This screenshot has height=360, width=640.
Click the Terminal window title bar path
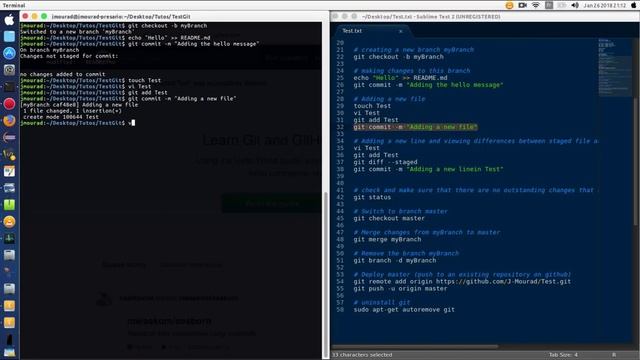point(121,17)
